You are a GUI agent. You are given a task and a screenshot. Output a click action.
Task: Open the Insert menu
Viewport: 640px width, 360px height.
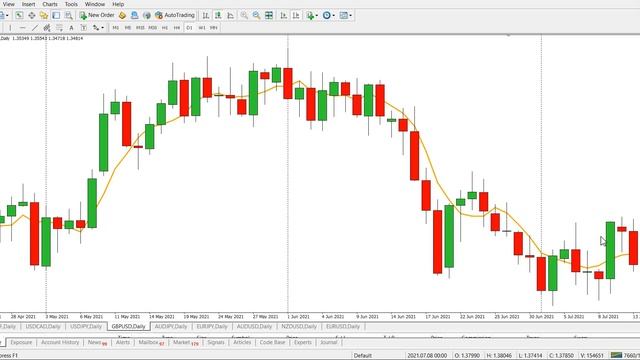pyautogui.click(x=28, y=4)
